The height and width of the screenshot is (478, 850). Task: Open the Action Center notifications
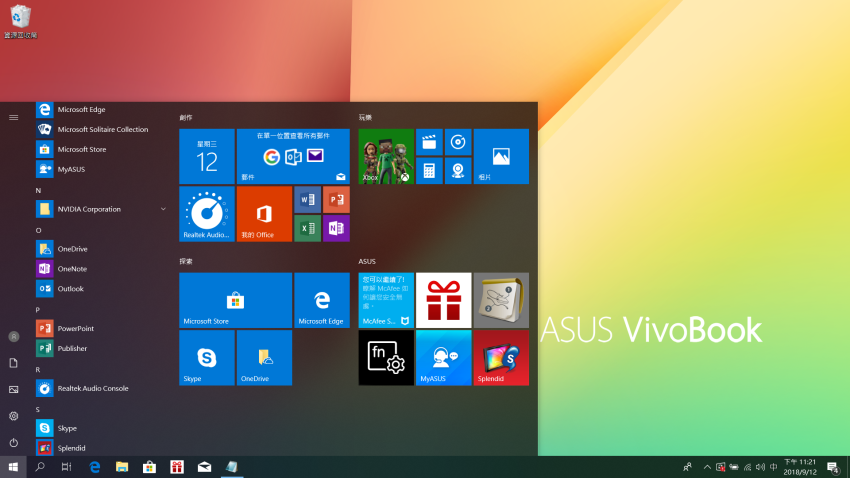click(x=833, y=467)
